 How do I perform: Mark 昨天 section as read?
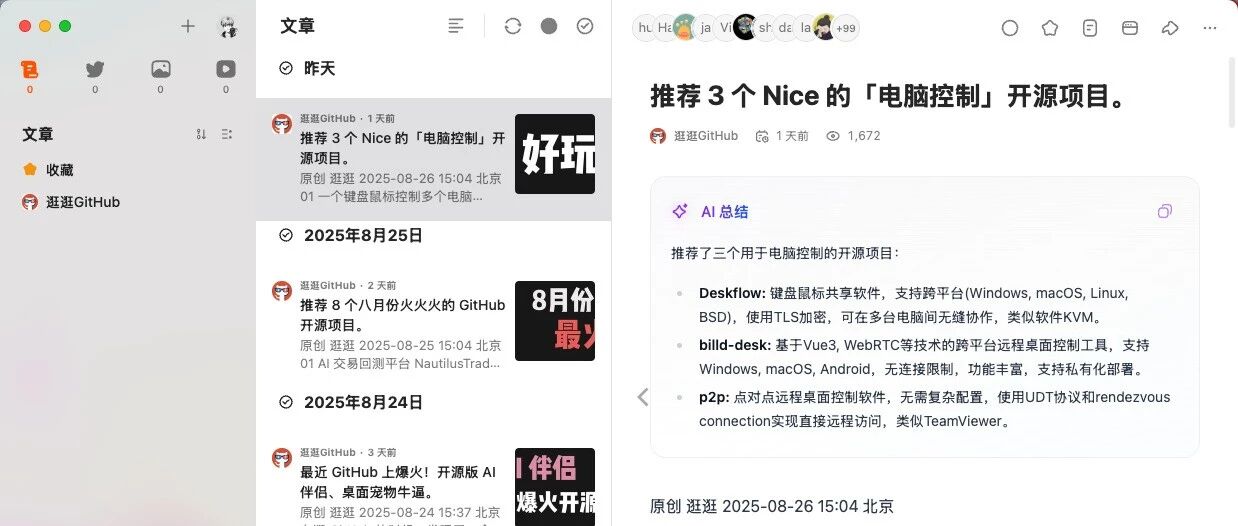tap(286, 68)
